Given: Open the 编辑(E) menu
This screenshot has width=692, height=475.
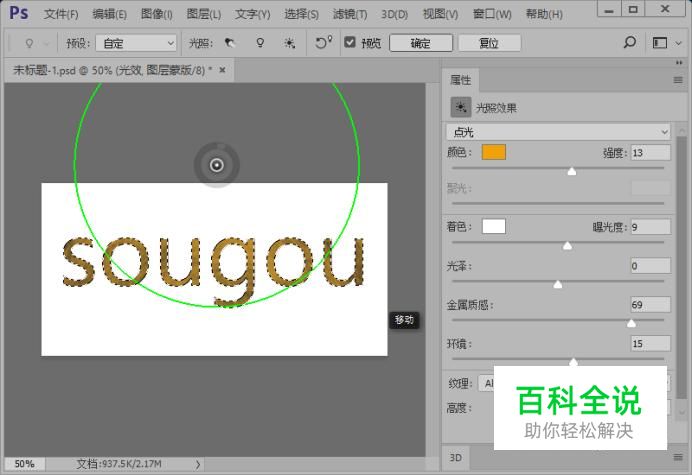Looking at the screenshot, I should (x=109, y=14).
